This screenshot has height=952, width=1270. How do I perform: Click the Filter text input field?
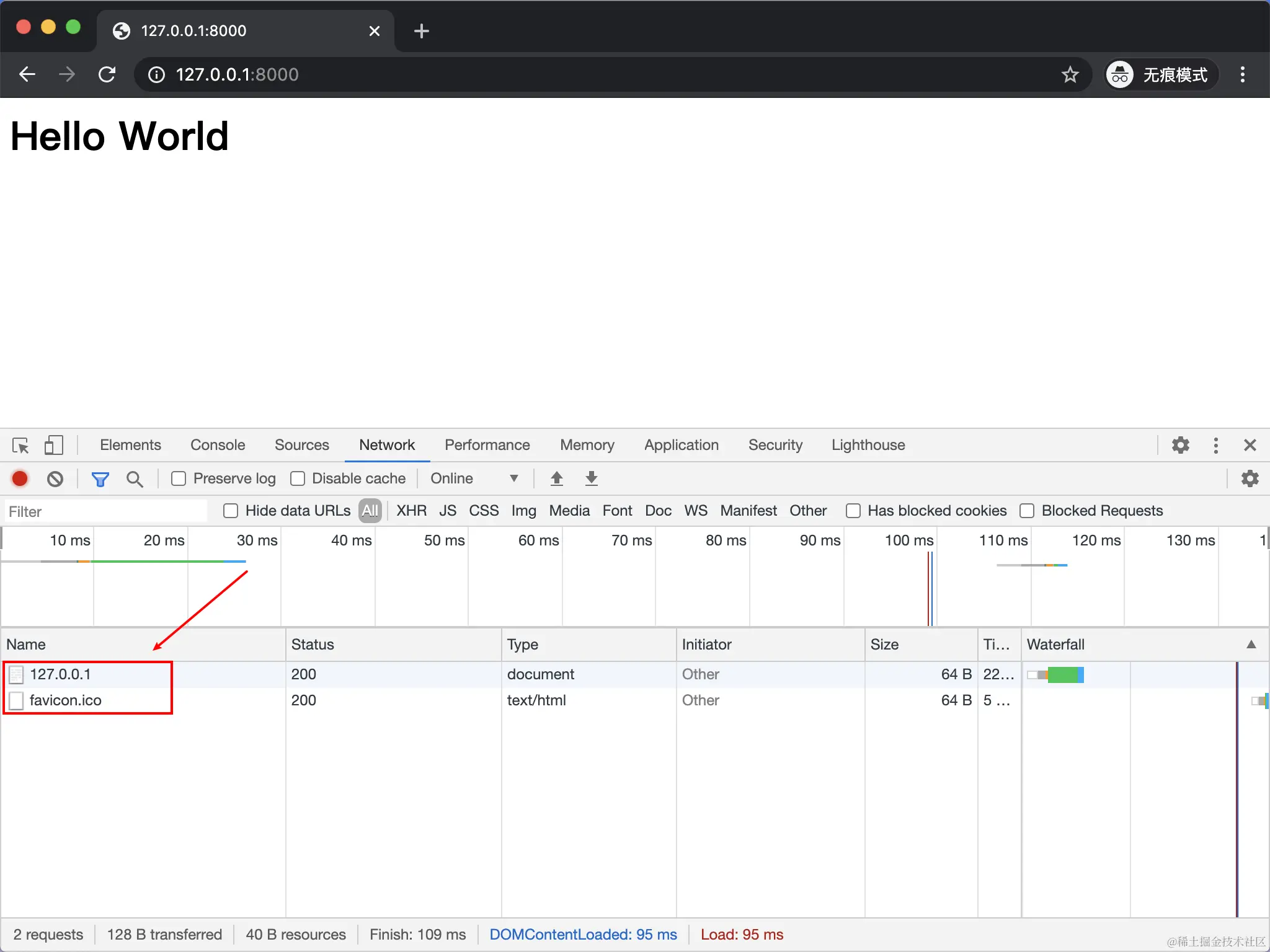[x=105, y=511]
